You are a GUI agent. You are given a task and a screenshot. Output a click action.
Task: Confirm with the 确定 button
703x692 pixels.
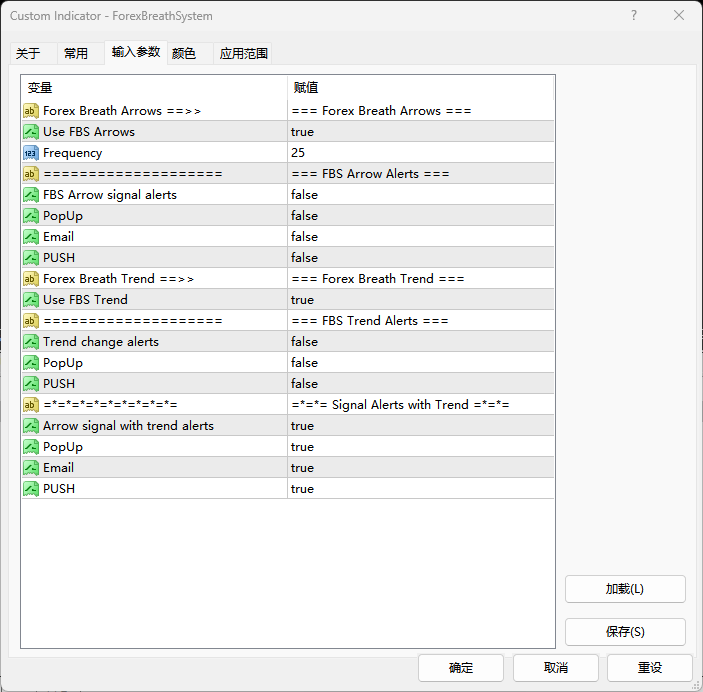461,668
